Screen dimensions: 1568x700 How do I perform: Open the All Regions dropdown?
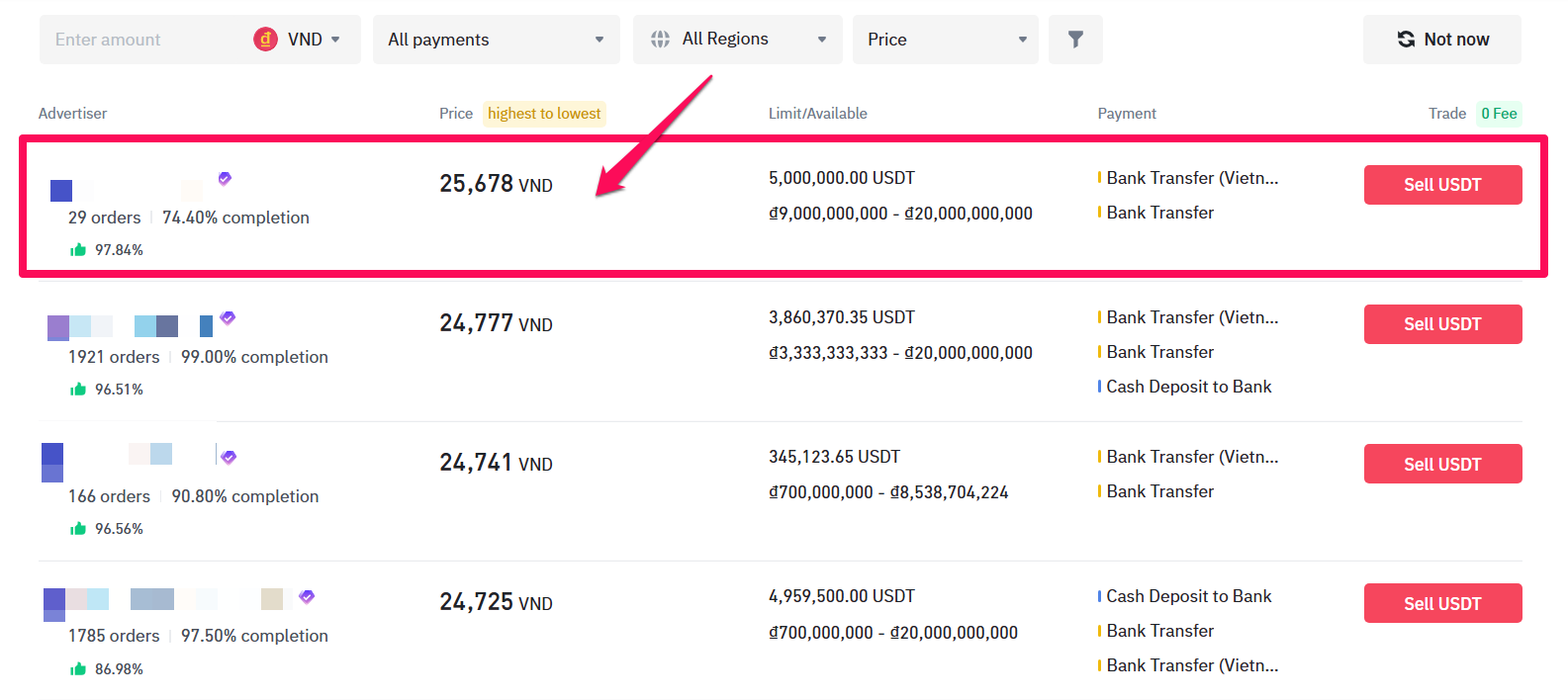pos(737,40)
